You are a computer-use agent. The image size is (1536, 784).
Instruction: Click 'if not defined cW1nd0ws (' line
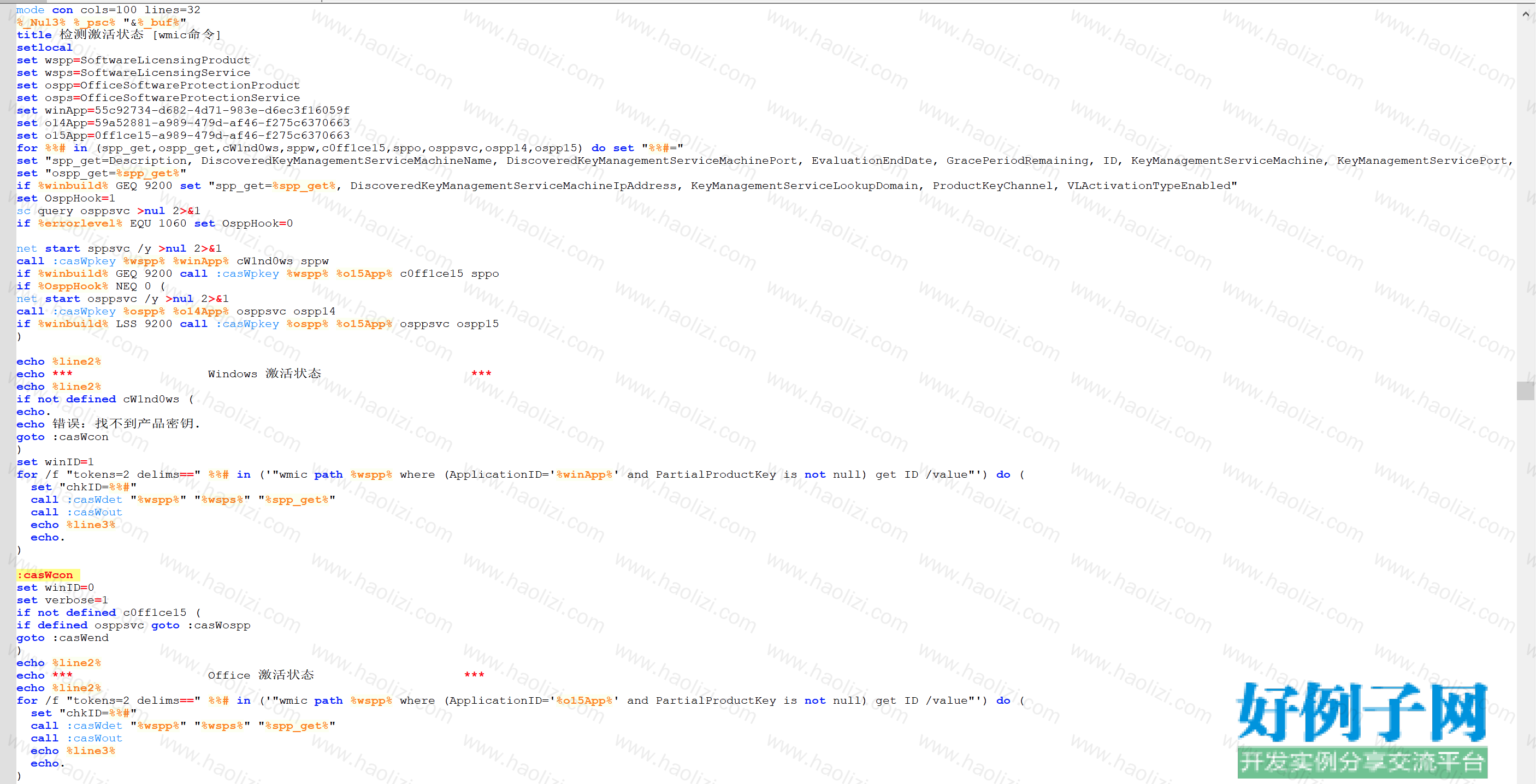[x=105, y=399]
